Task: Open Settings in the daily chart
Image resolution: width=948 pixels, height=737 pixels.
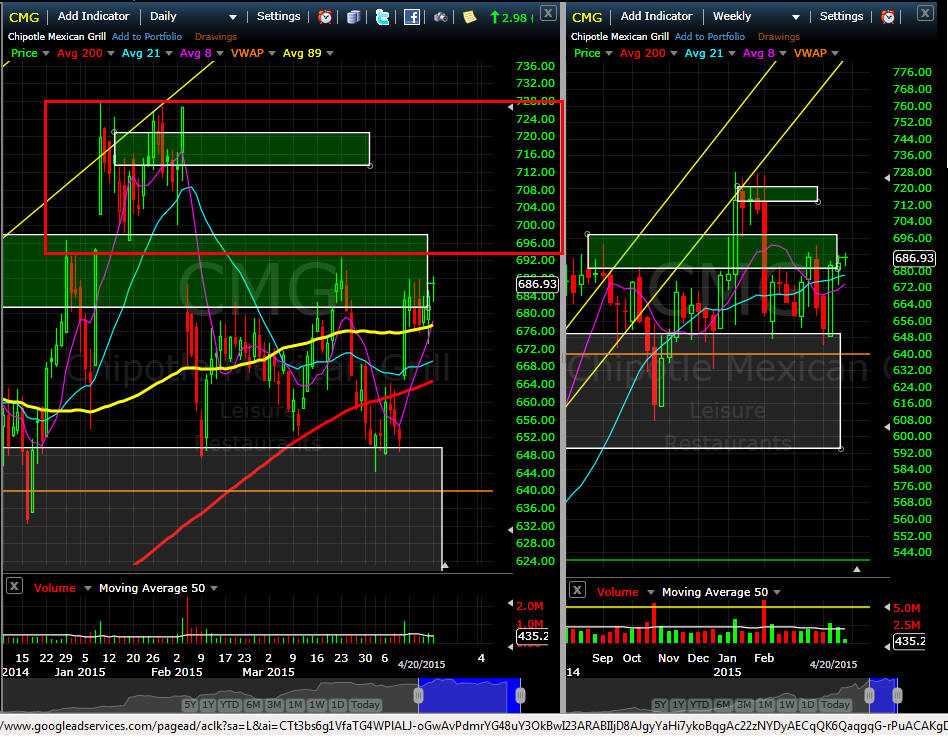Action: 278,16
